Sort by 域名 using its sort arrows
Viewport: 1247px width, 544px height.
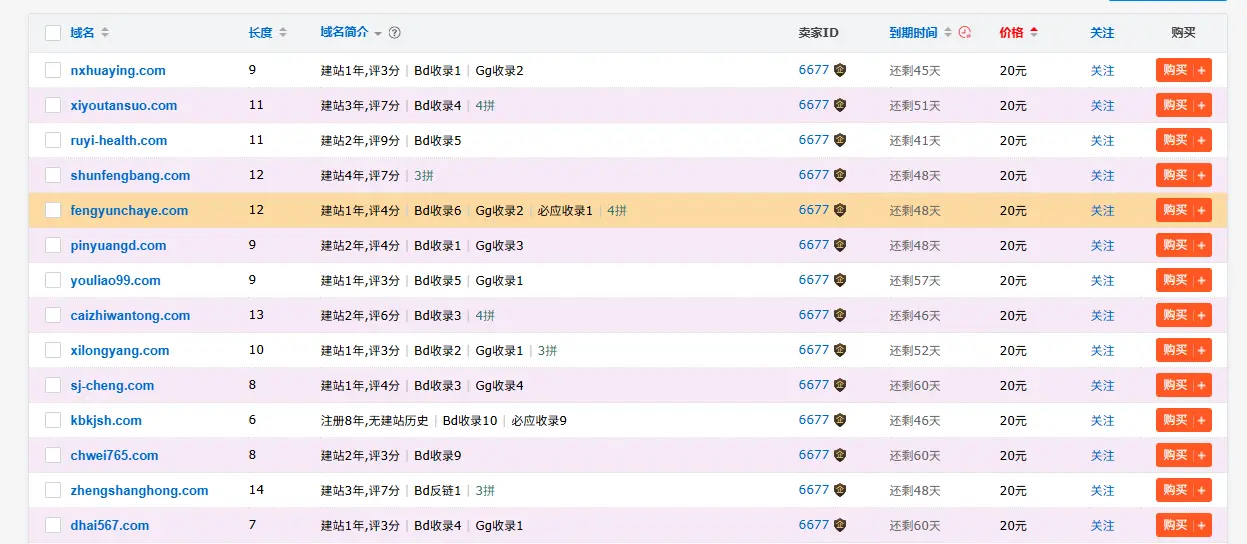(105, 33)
